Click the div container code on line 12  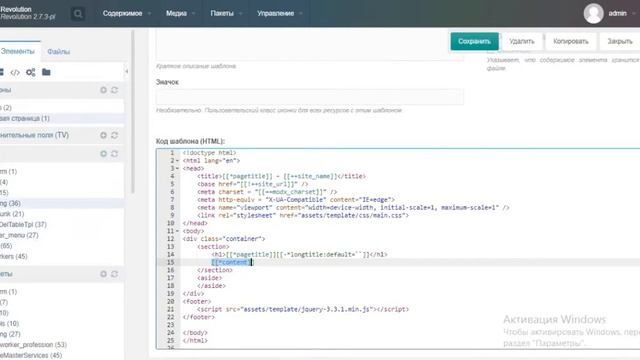coord(224,239)
